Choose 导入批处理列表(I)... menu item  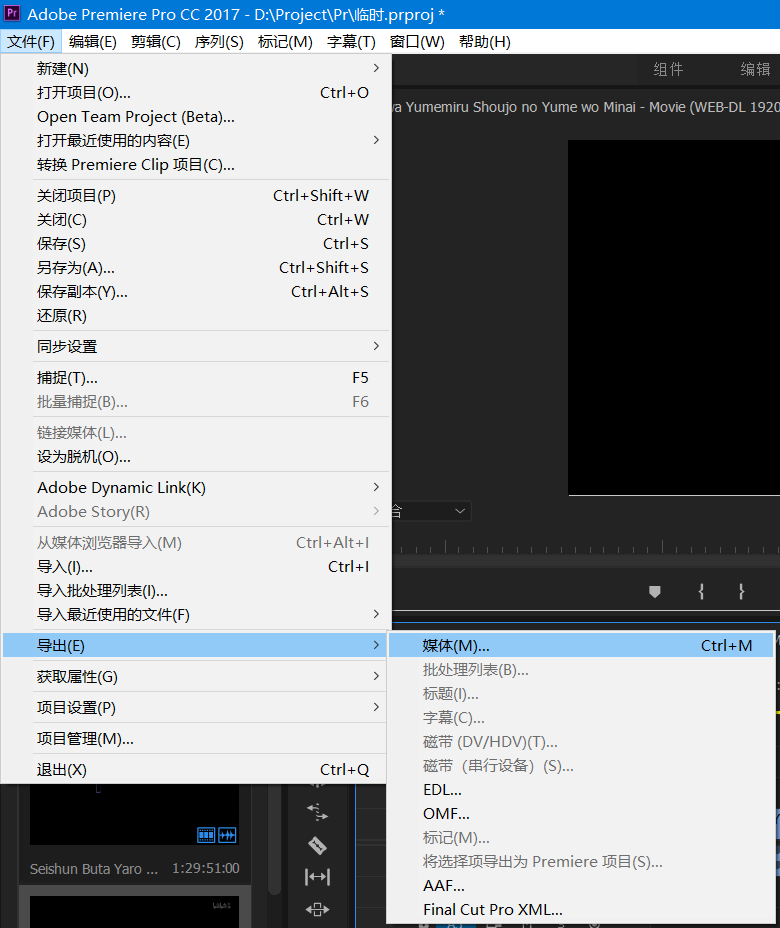pyautogui.click(x=195, y=591)
